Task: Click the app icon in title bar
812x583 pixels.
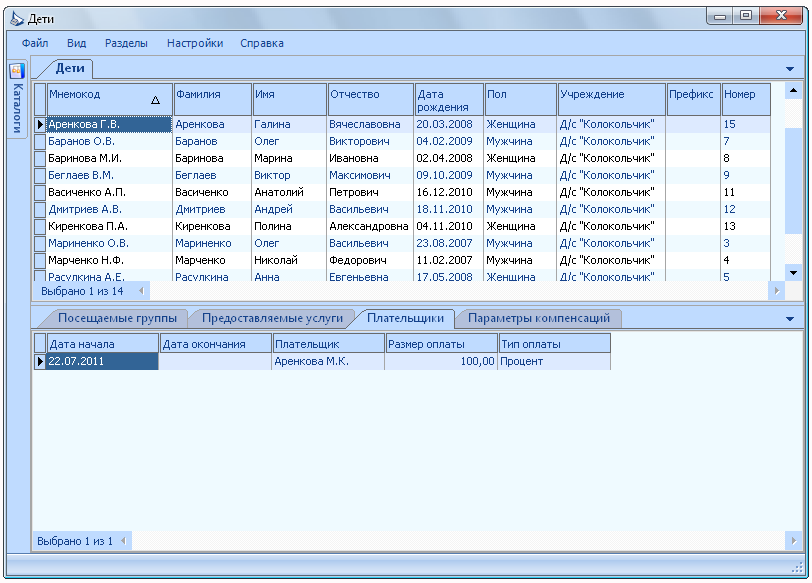Action: (x=17, y=19)
